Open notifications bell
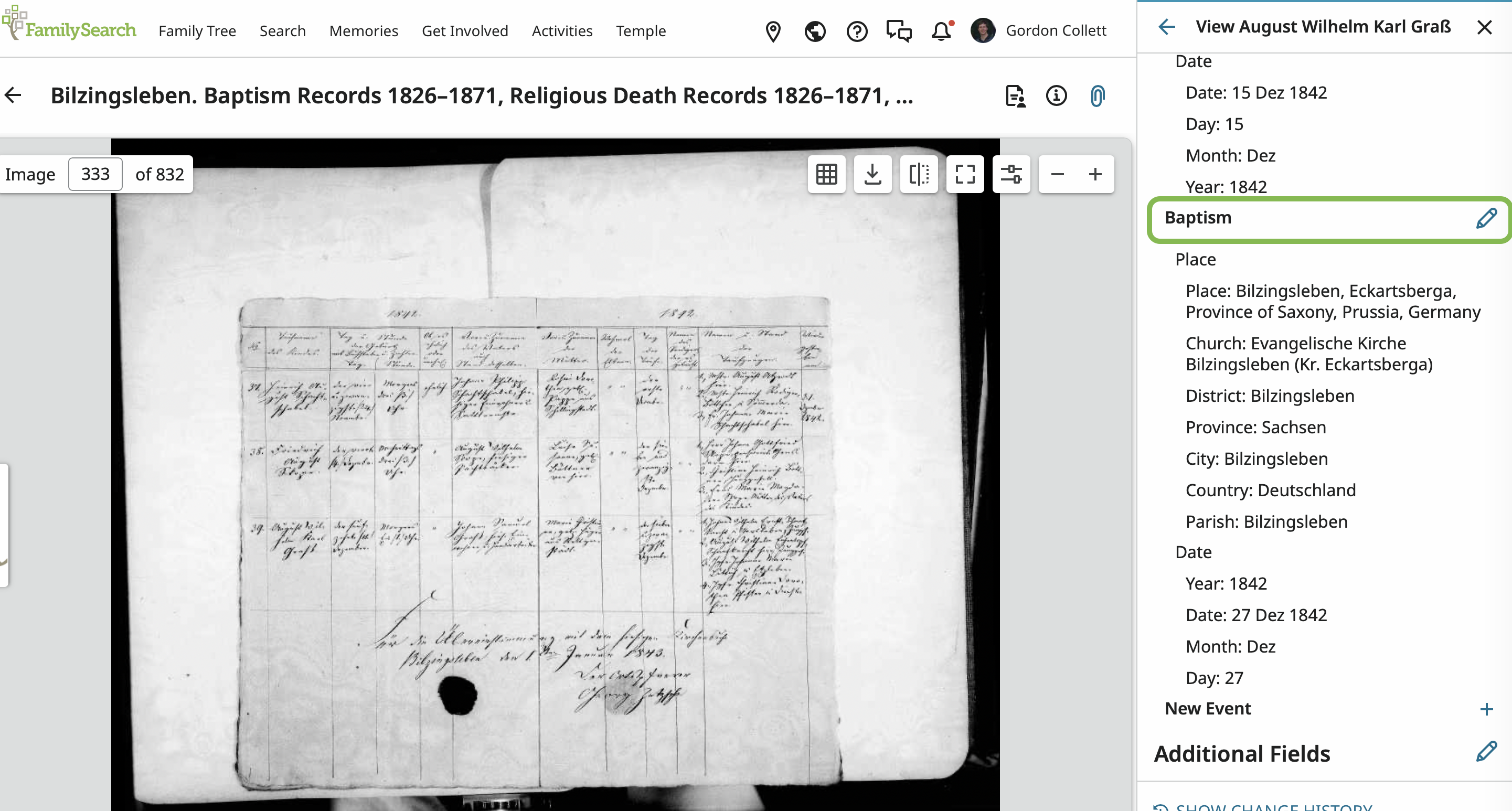This screenshot has height=811, width=1512. click(x=941, y=30)
